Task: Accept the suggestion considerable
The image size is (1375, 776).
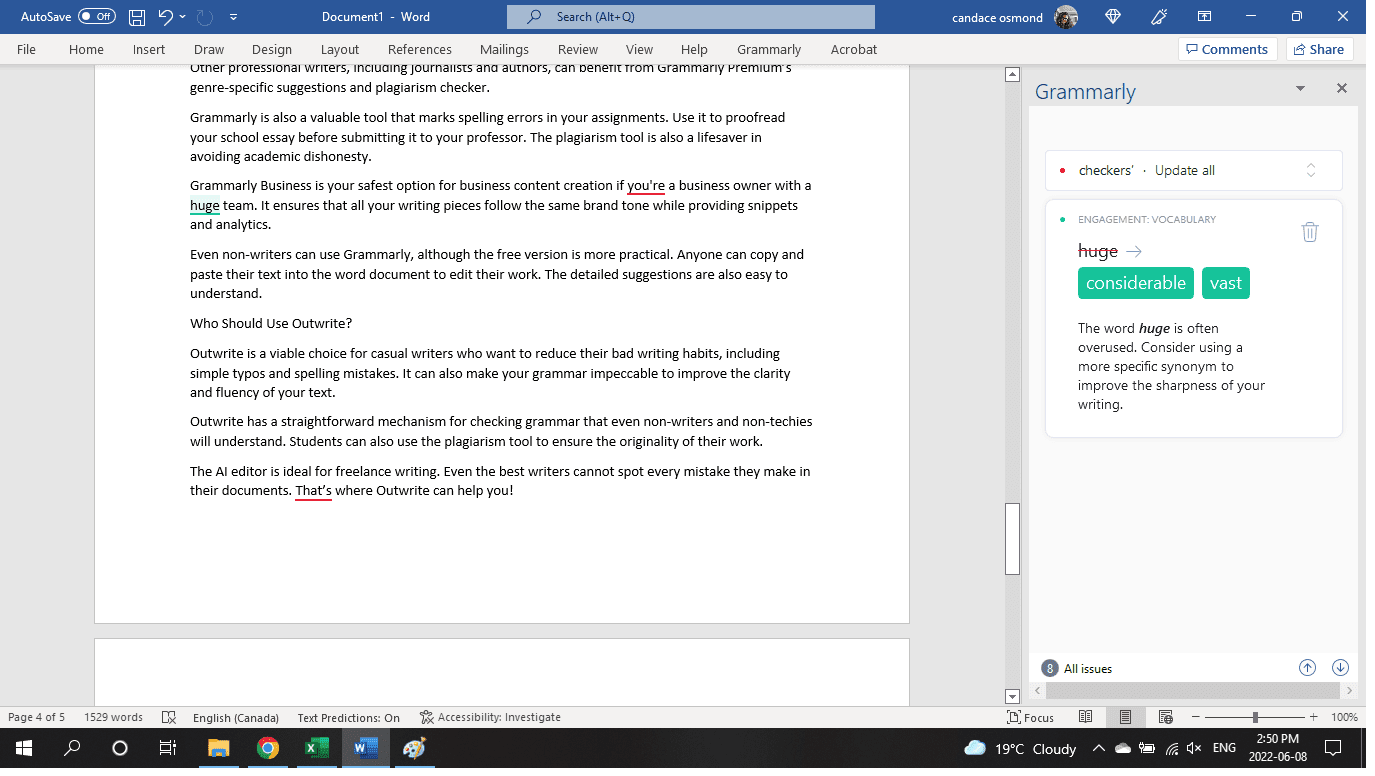Action: (1135, 283)
